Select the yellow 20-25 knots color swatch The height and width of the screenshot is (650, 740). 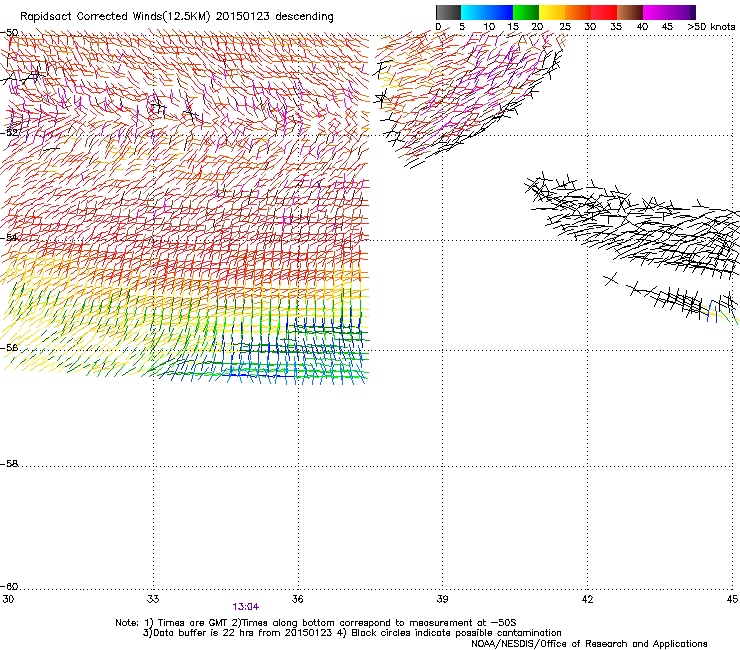pos(552,12)
